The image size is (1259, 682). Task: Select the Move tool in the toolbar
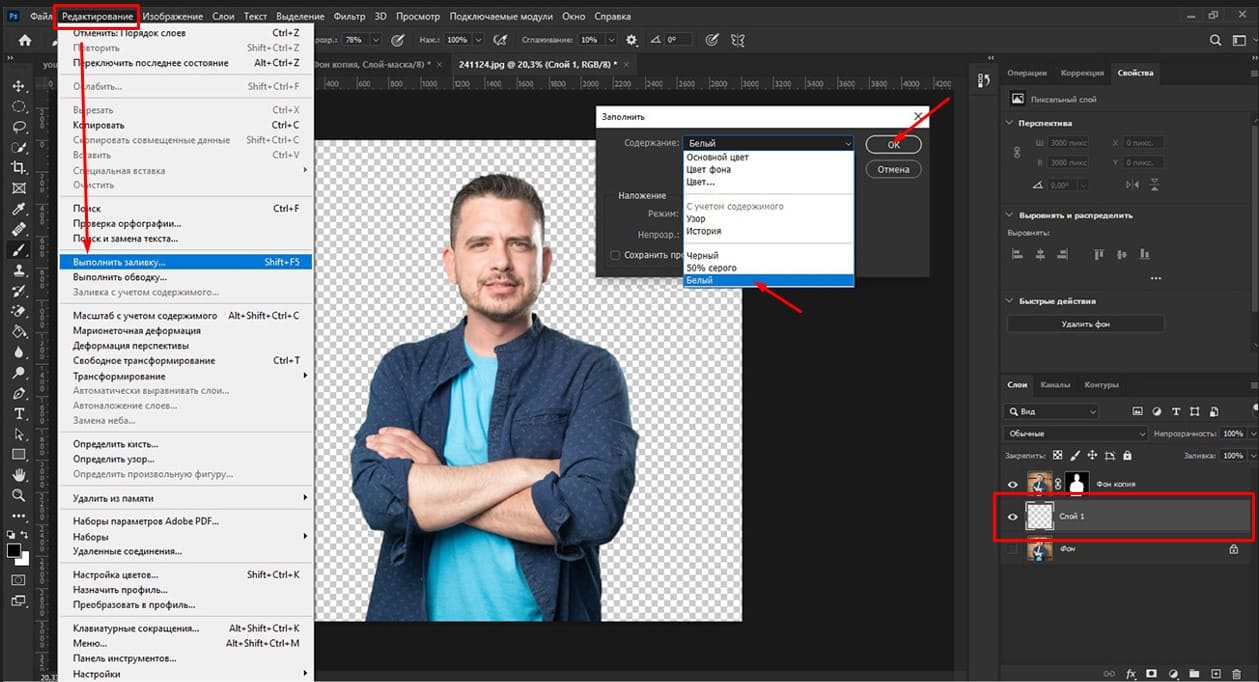point(18,85)
